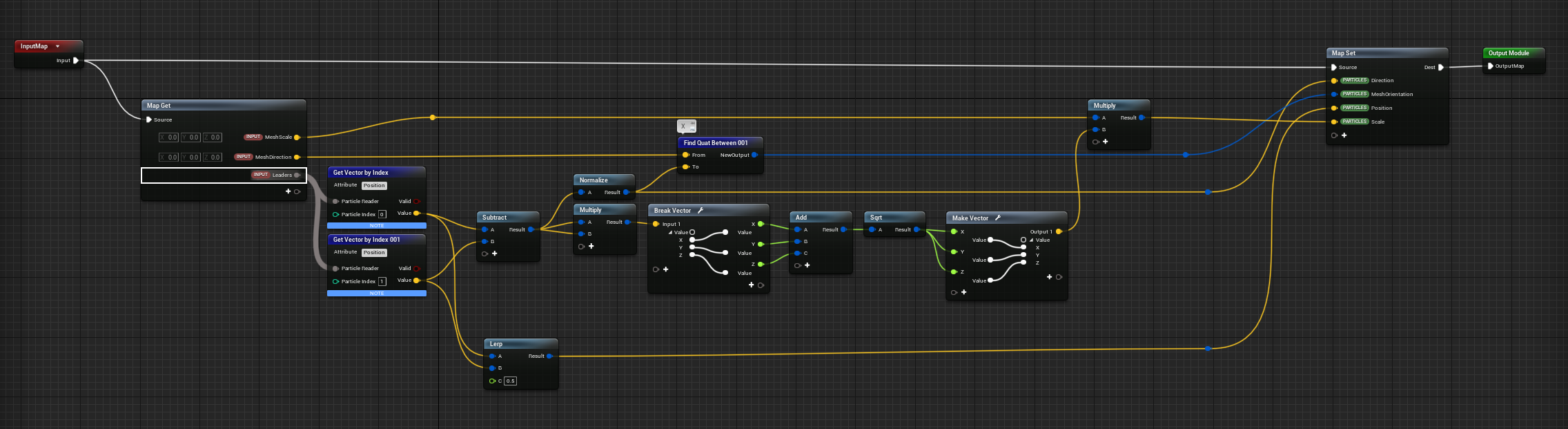Click the NOTE bar under Get Vector by Index 001
The height and width of the screenshot is (429, 1568).
[376, 294]
